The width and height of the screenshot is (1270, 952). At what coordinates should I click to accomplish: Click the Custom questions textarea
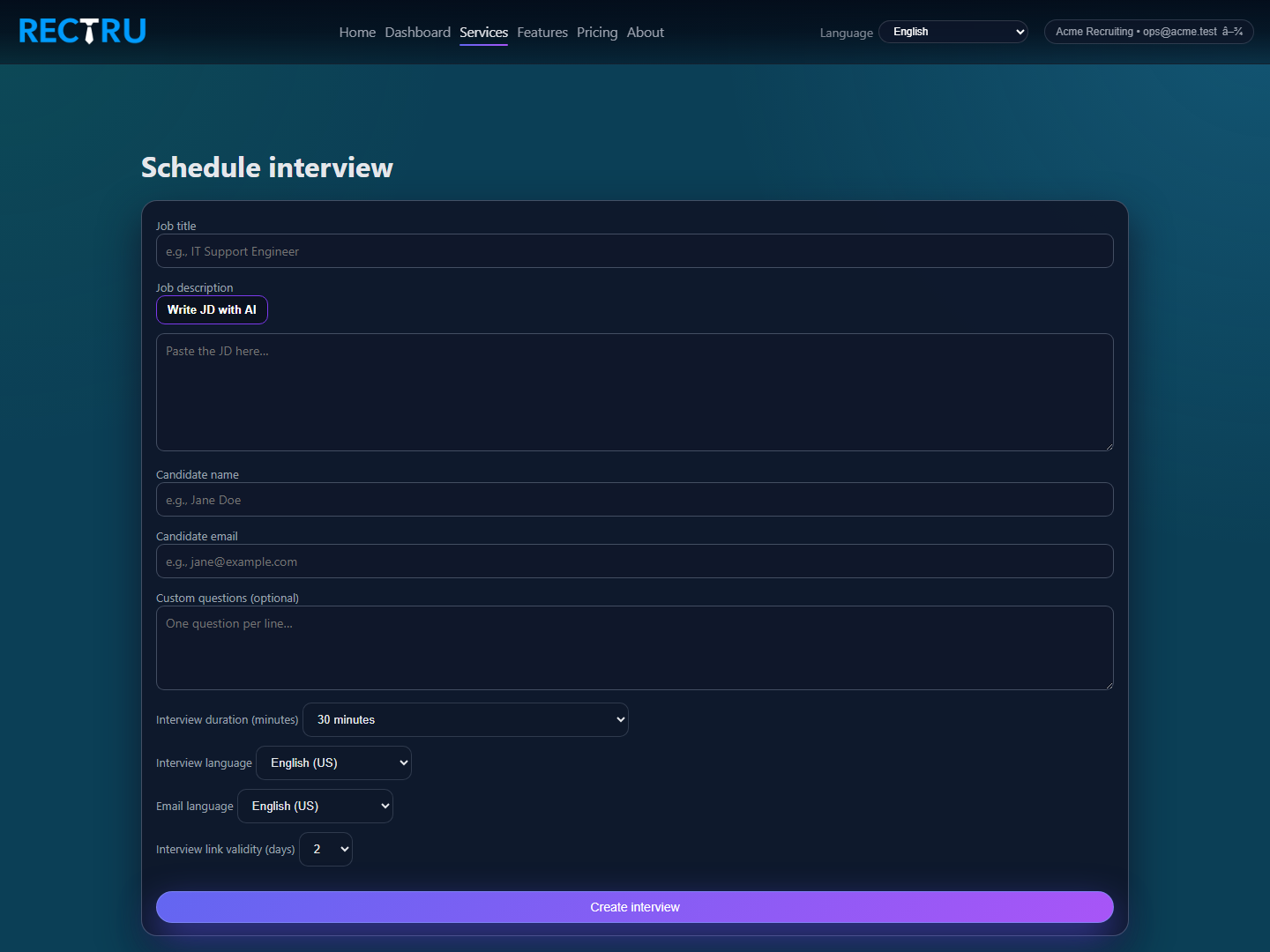634,648
